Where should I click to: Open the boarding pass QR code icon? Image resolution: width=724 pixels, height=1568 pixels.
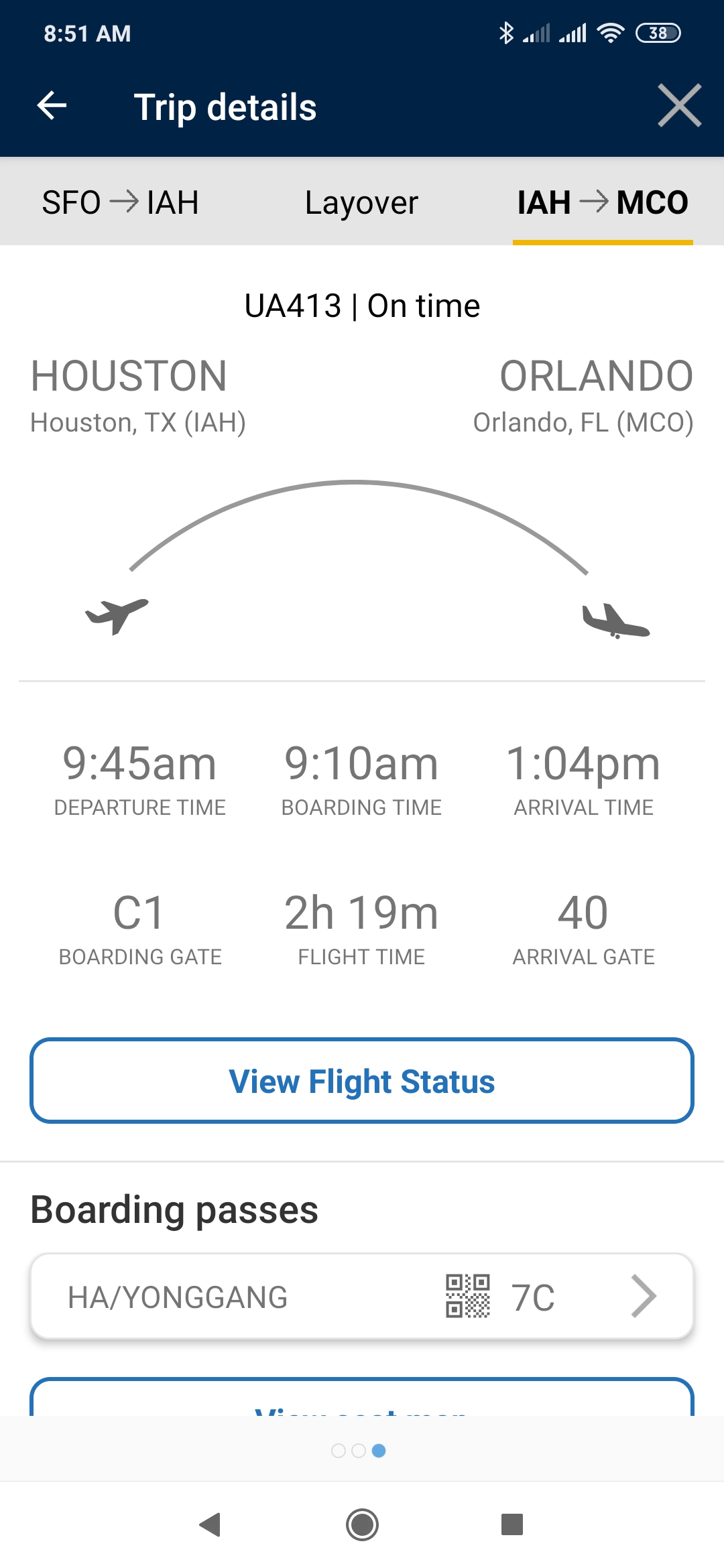pos(468,1296)
